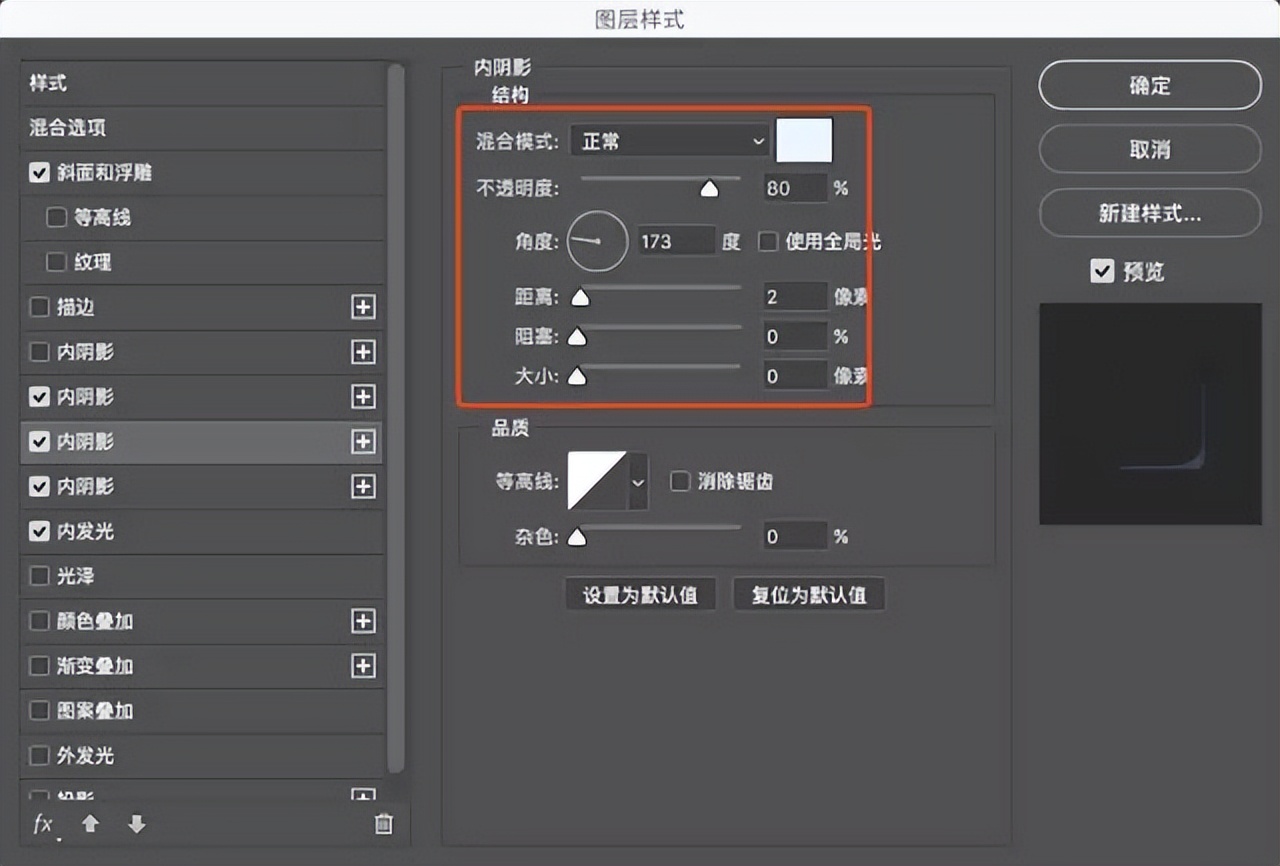Click the 等高线 dropdown arrow

[636, 481]
